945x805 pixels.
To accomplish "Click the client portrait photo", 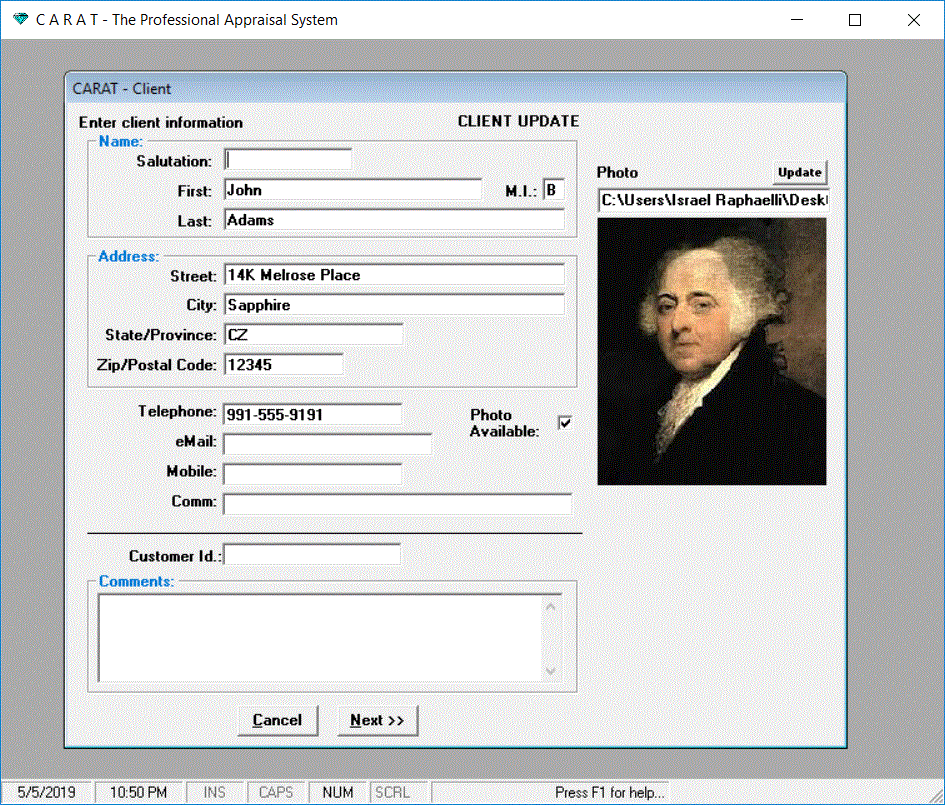I will point(711,352).
